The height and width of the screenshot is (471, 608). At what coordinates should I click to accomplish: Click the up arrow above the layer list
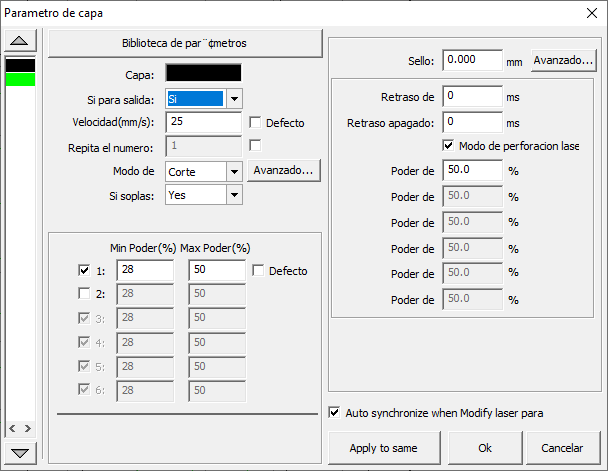(20, 41)
